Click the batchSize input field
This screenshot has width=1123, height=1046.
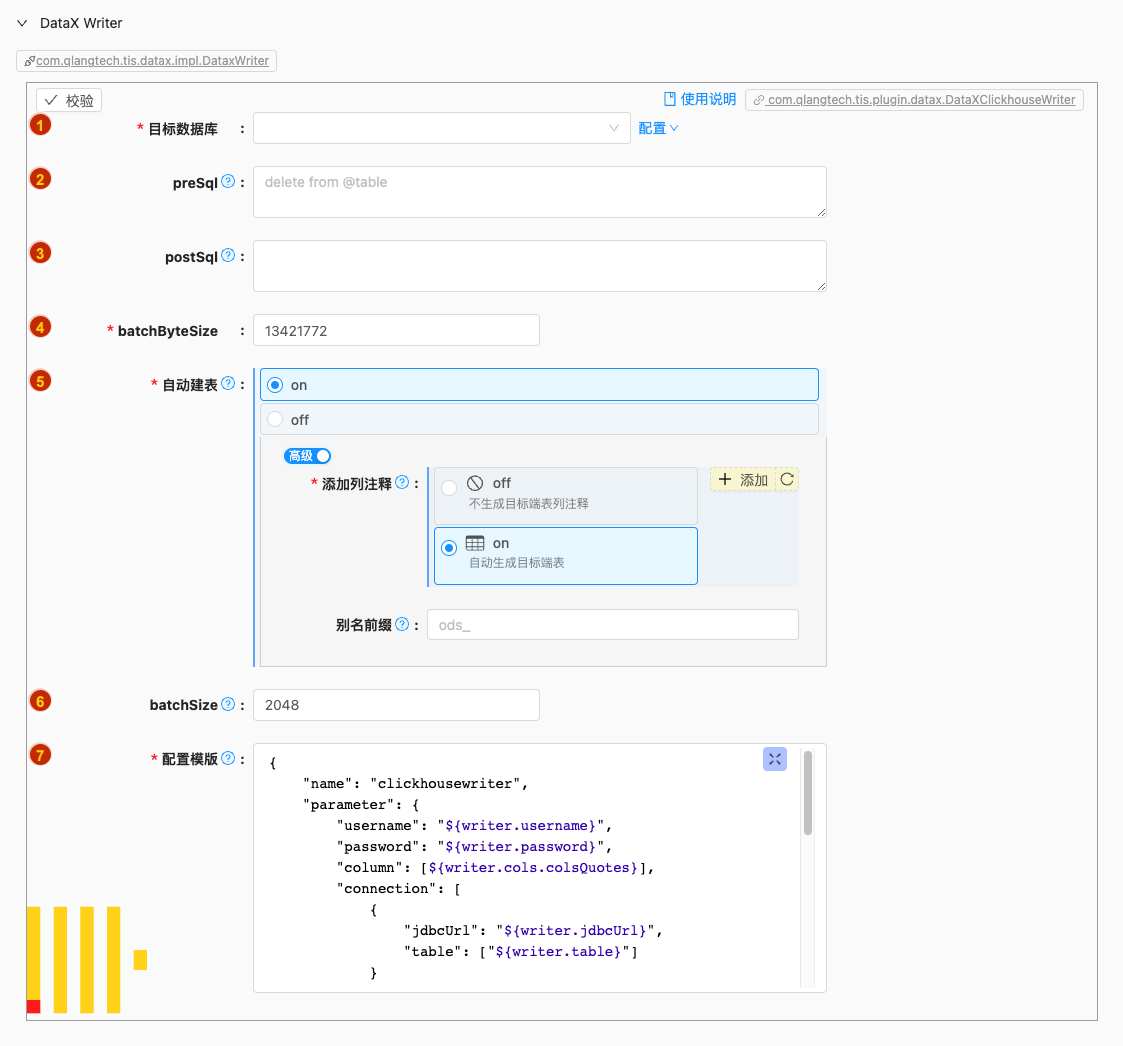396,705
